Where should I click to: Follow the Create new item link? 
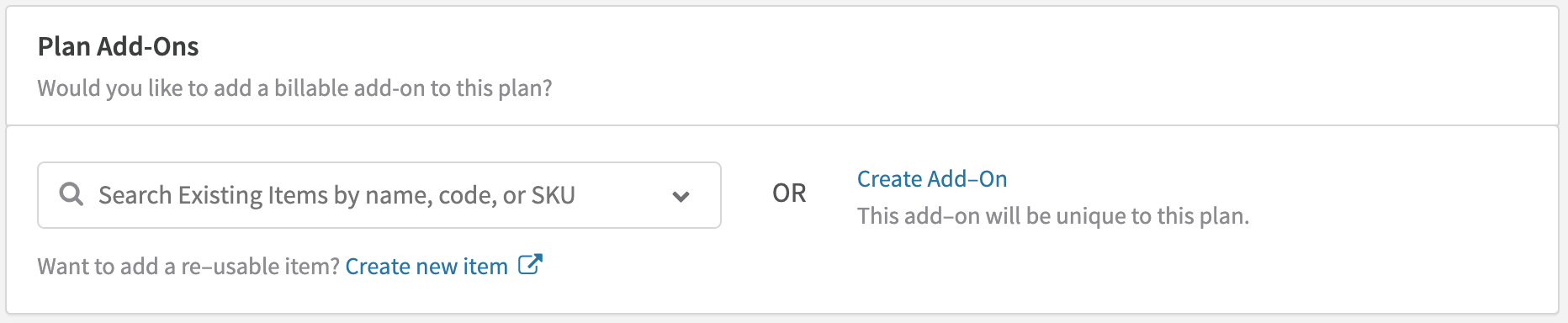click(x=426, y=266)
